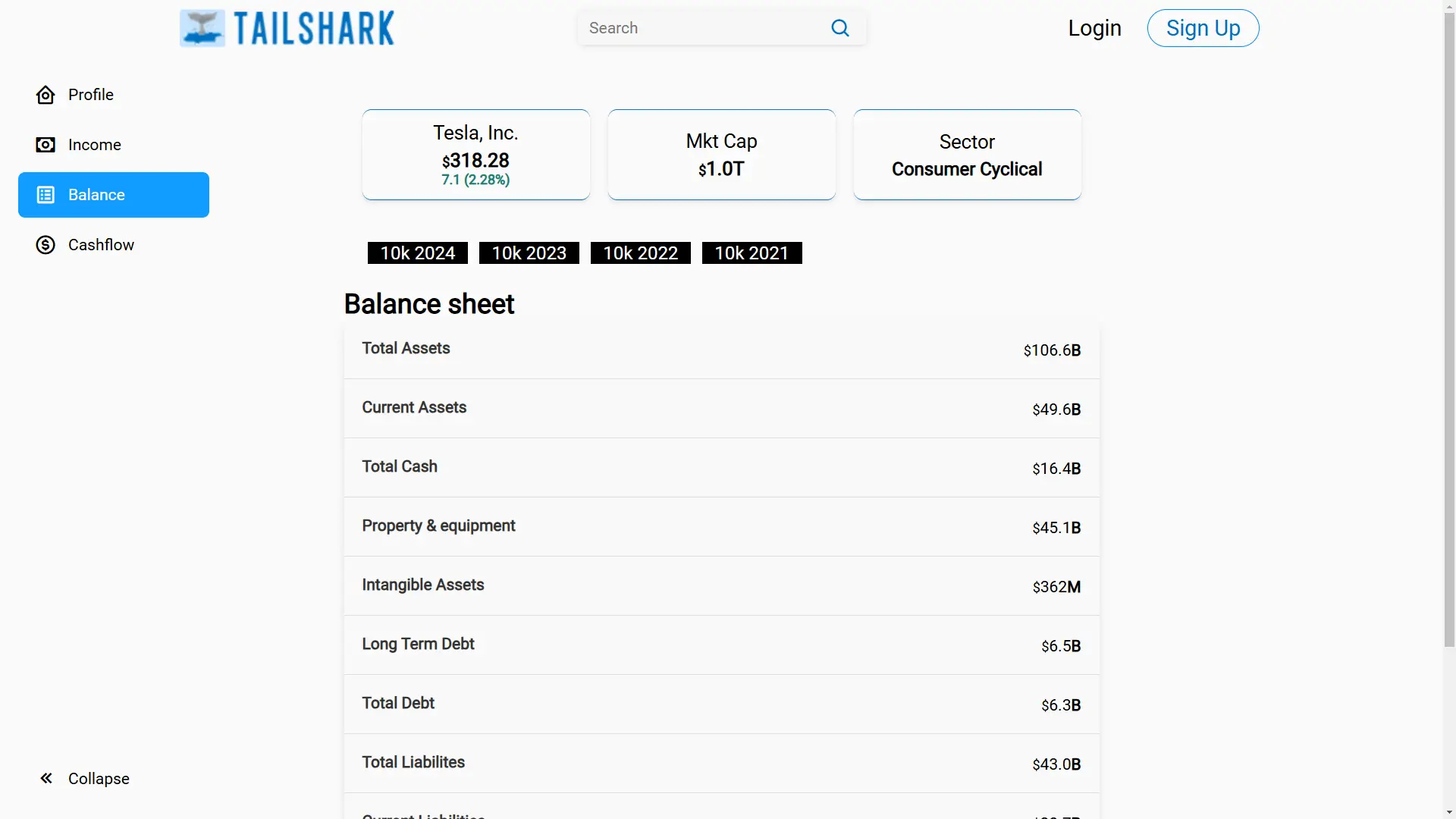Click the Total Cash row label
Viewport: 1456px width, 819px height.
(x=400, y=466)
